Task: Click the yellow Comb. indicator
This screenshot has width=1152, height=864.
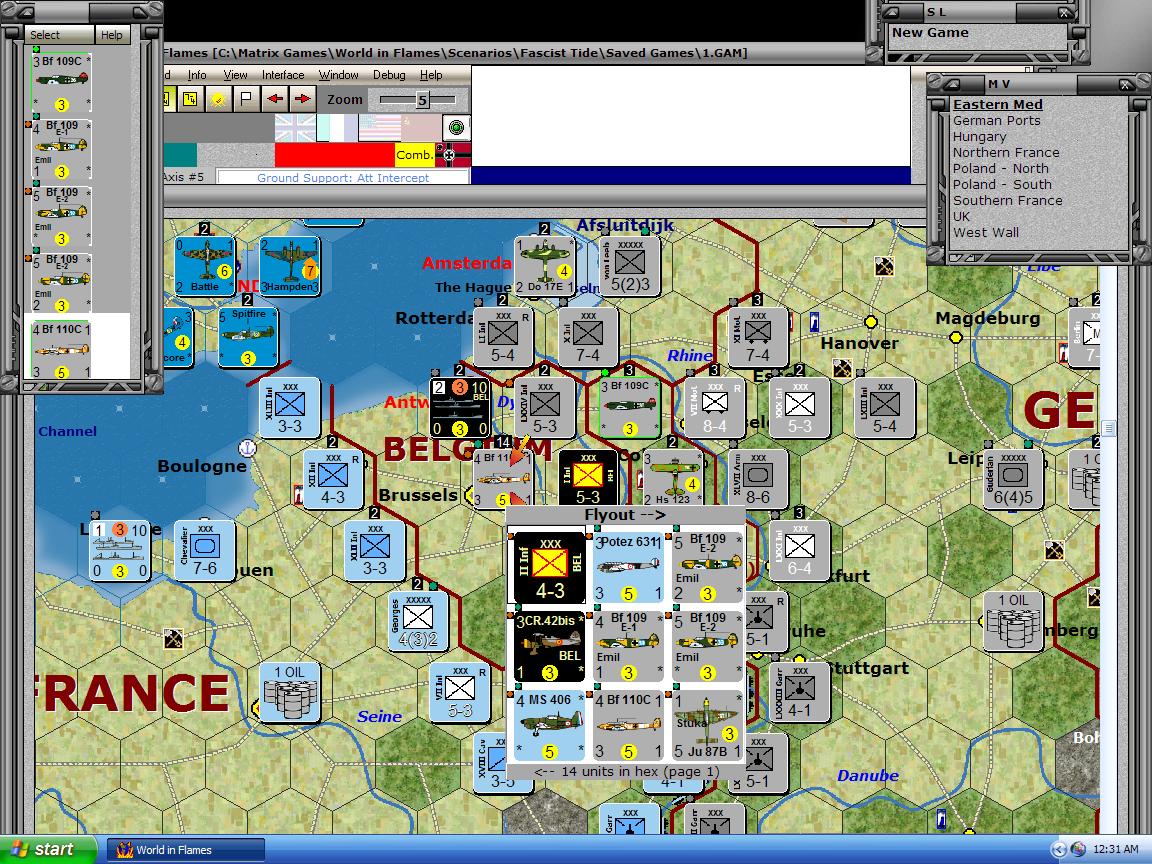Action: tap(415, 155)
